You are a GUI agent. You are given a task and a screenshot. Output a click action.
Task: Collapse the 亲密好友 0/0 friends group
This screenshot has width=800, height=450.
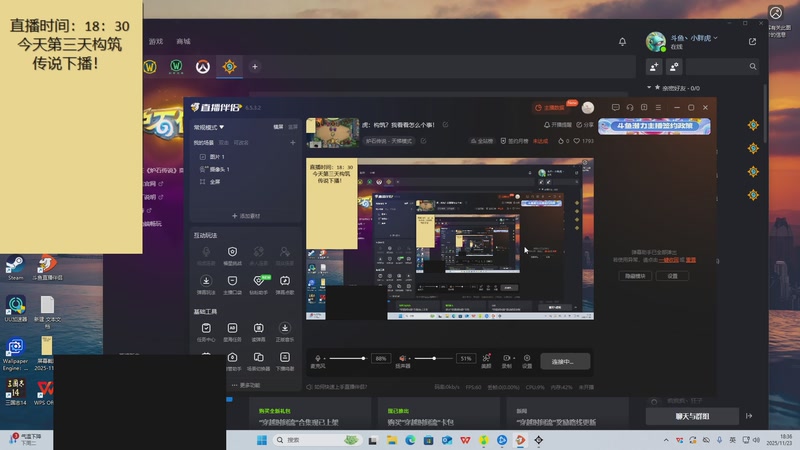pyautogui.click(x=649, y=88)
